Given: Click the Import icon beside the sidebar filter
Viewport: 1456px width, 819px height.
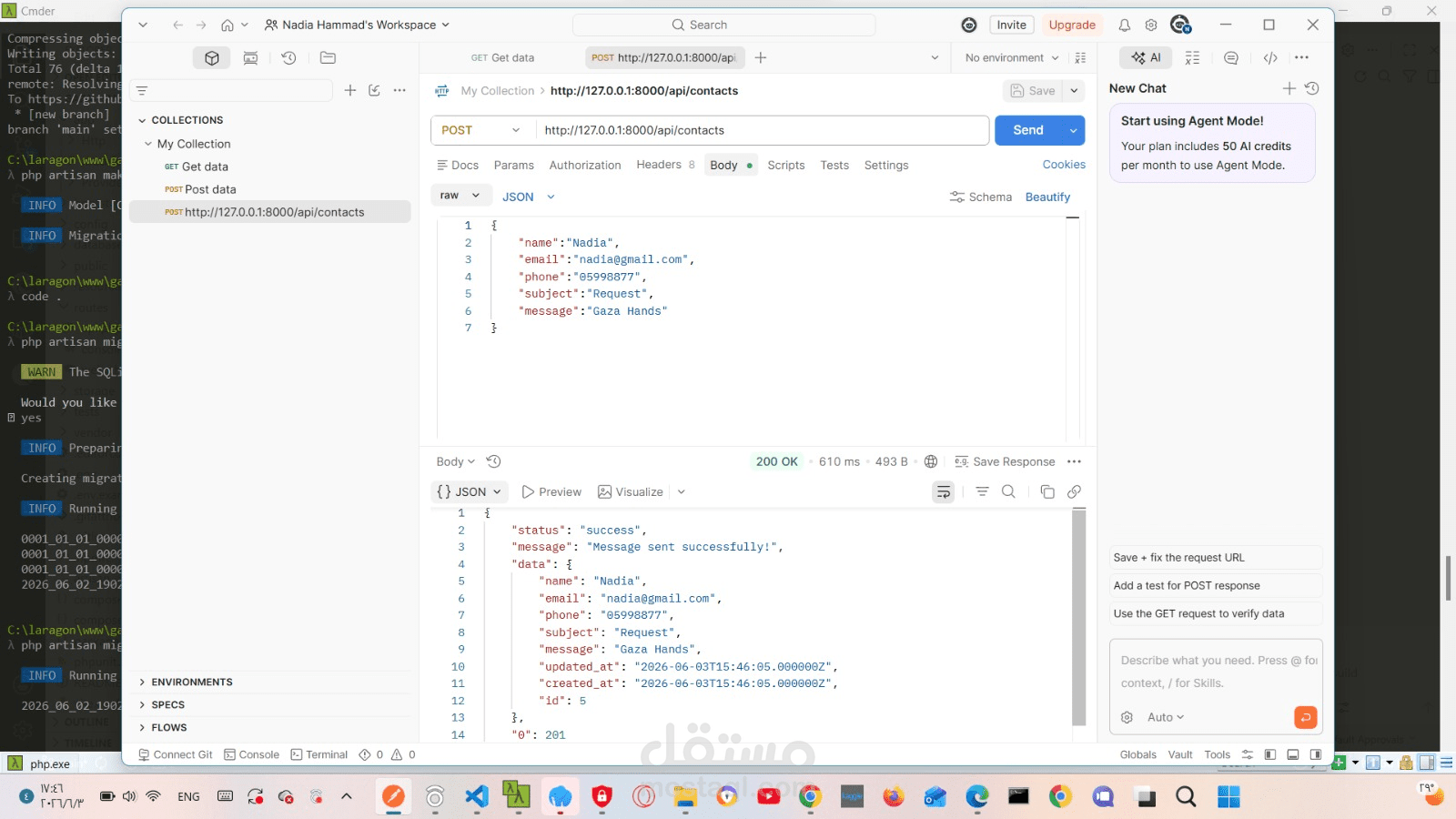Looking at the screenshot, I should point(374,90).
